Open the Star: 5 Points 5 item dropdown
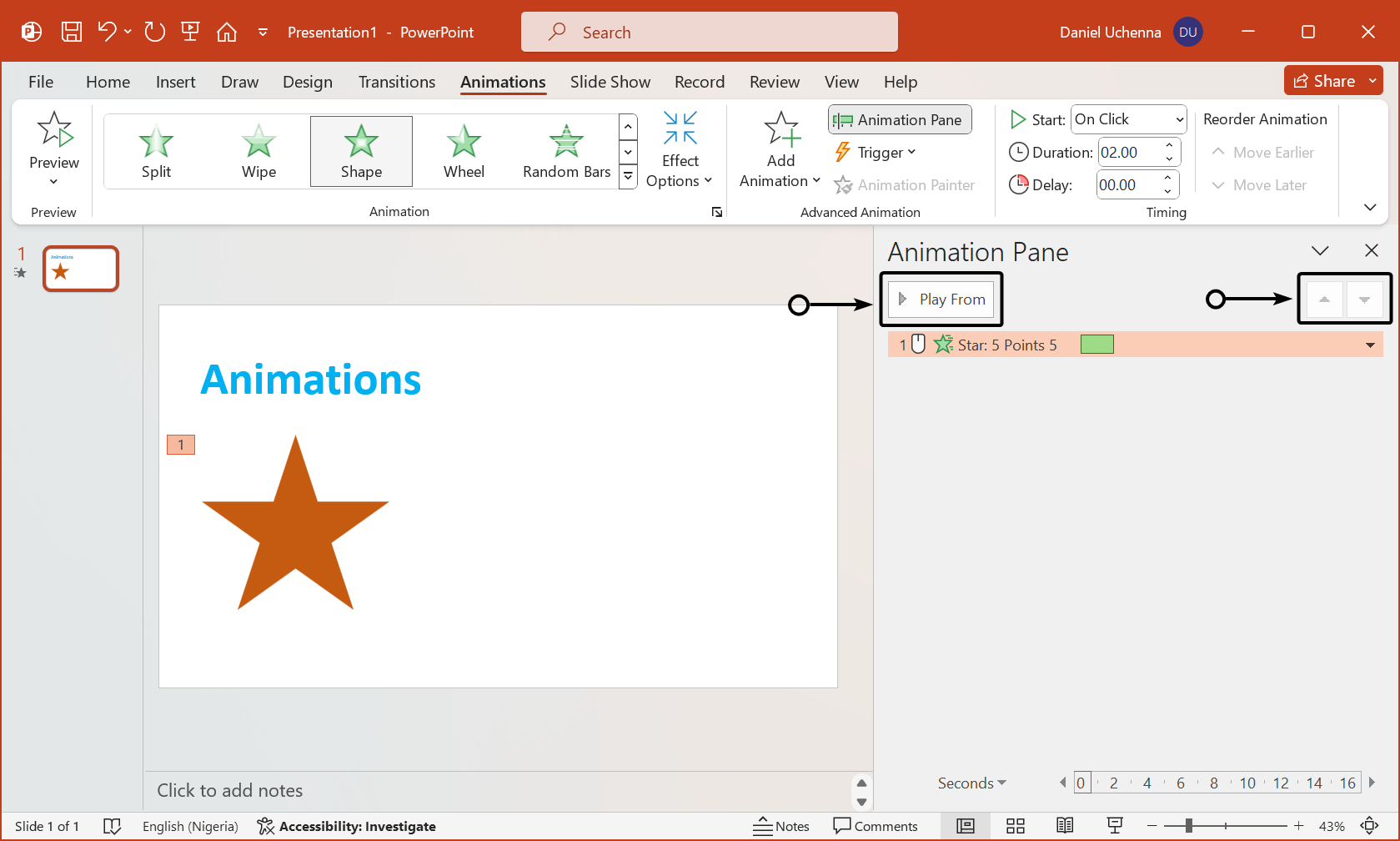Screen dimensions: 1400x841 pos(1370,345)
